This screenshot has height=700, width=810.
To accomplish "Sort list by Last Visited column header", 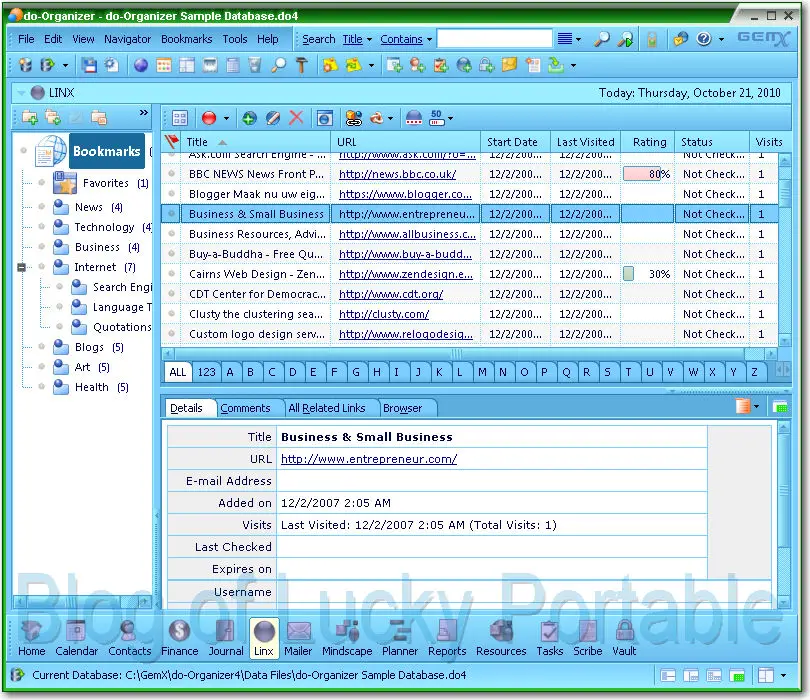I will click(x=585, y=142).
